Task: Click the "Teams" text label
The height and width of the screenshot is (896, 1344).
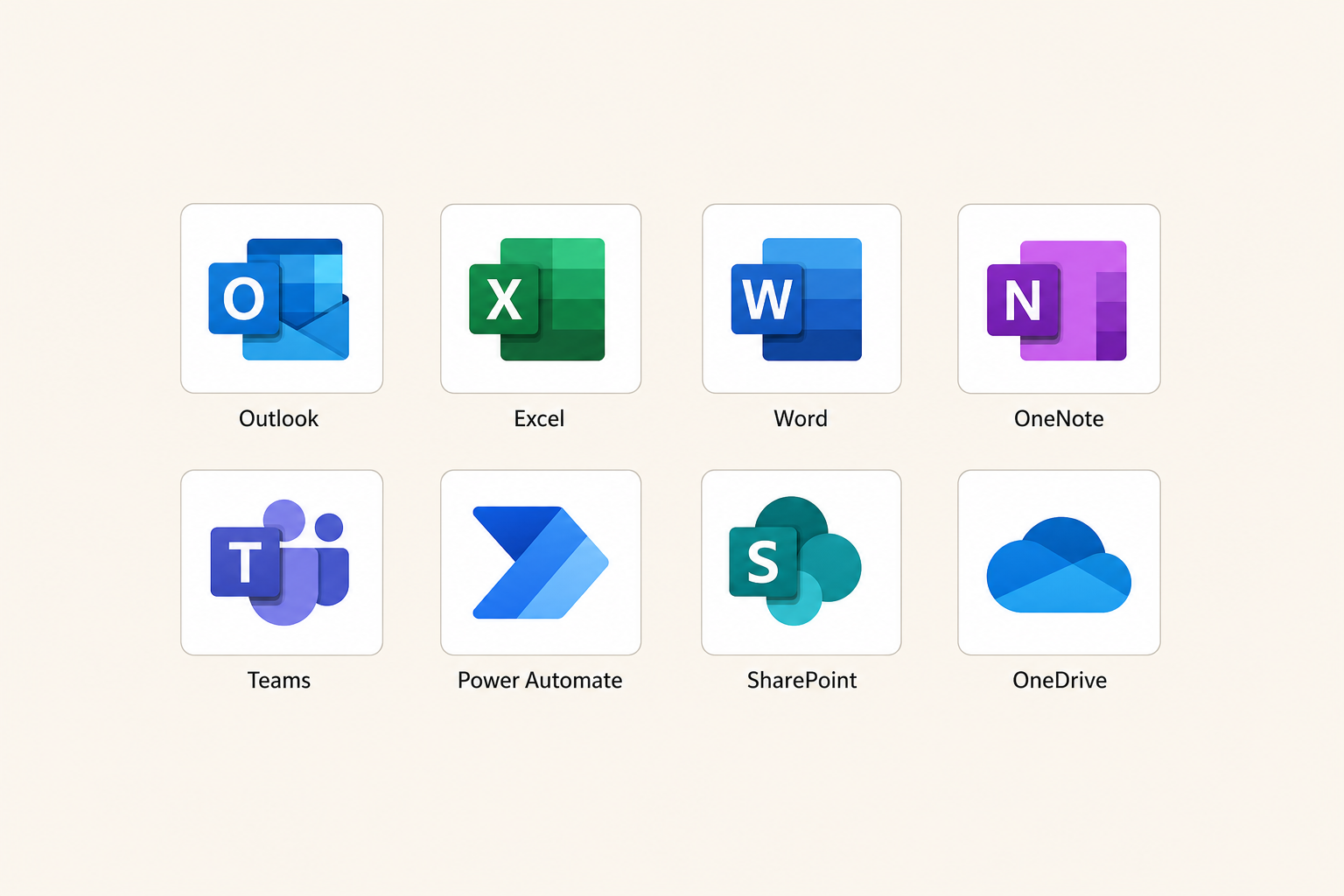Action: 279,680
